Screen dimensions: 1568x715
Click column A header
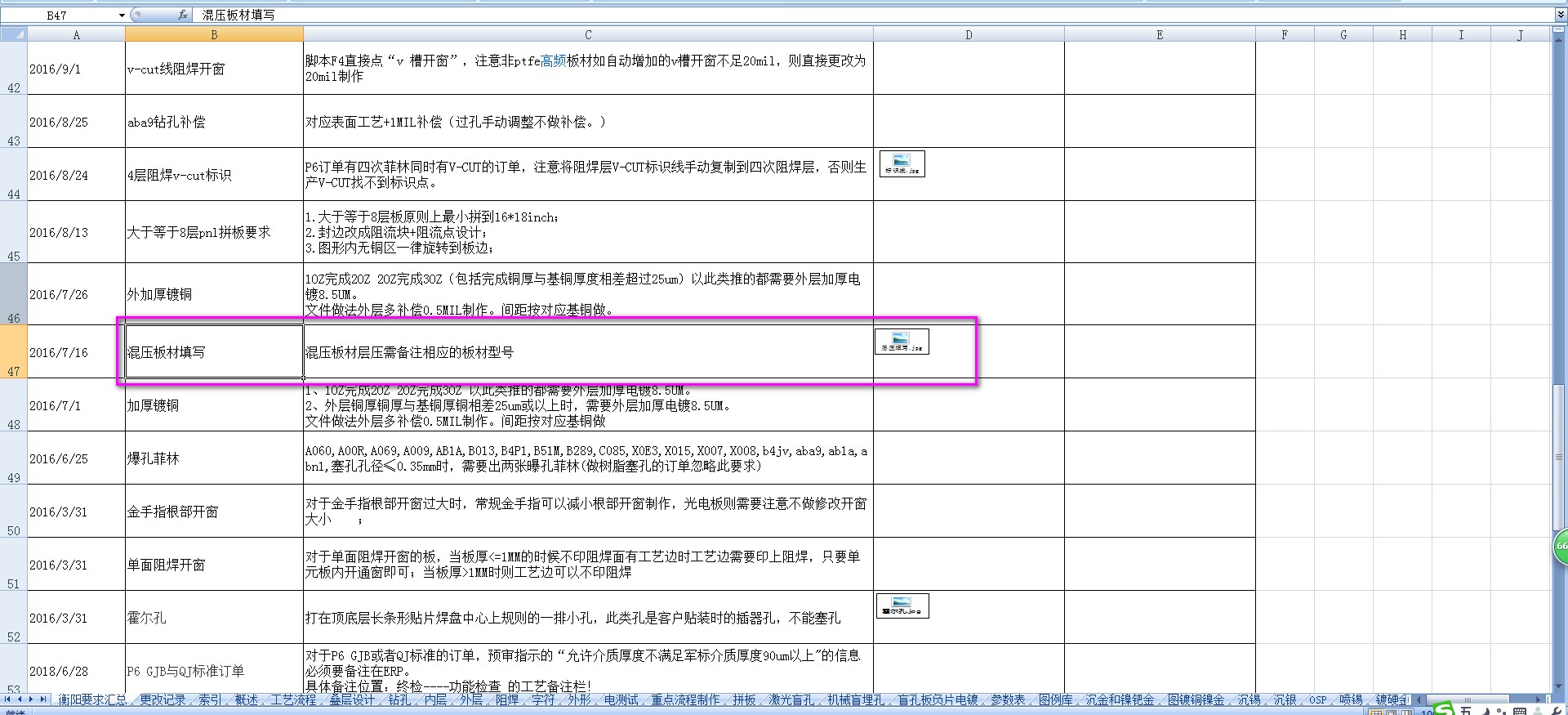point(76,34)
